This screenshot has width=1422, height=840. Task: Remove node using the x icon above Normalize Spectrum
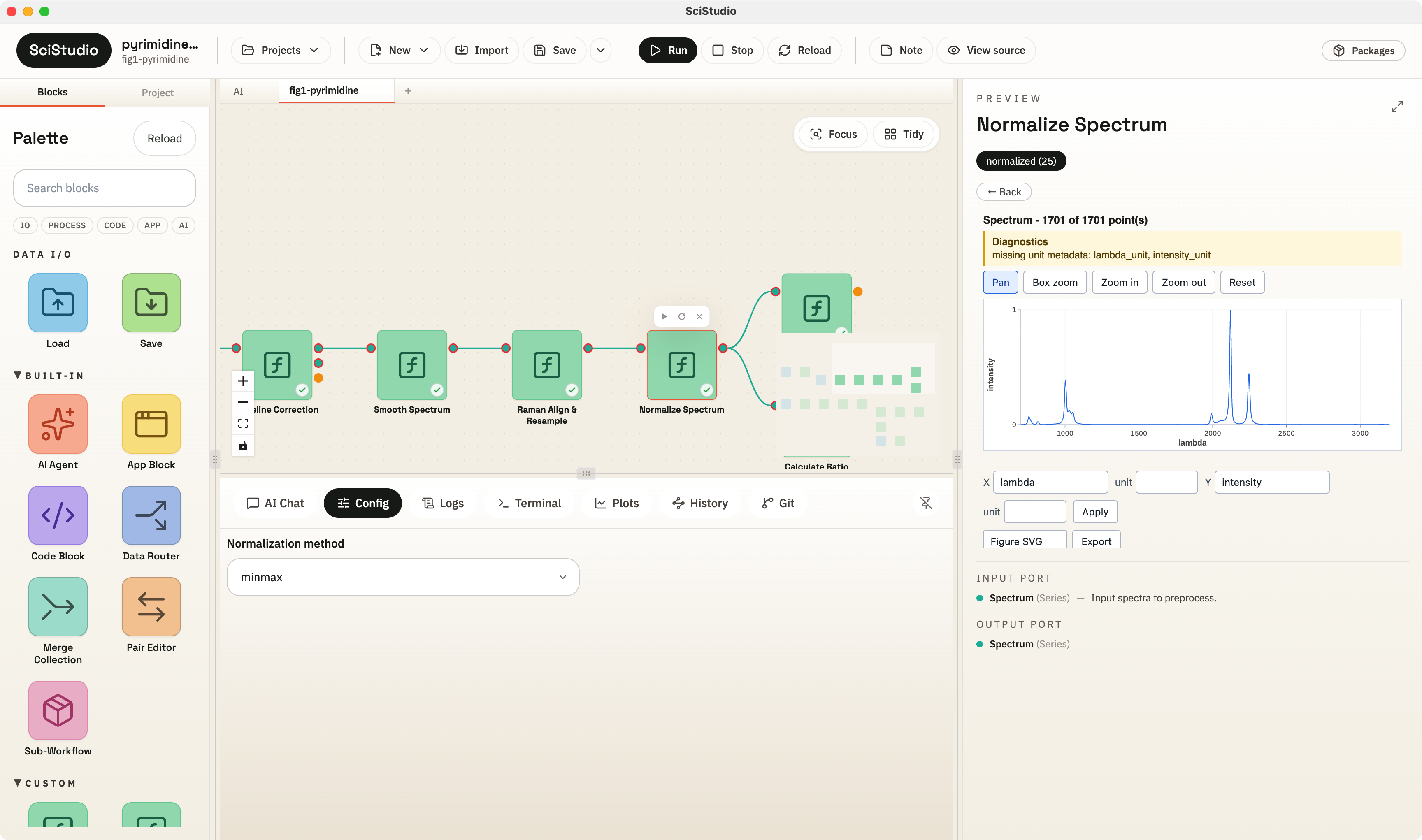(x=699, y=316)
